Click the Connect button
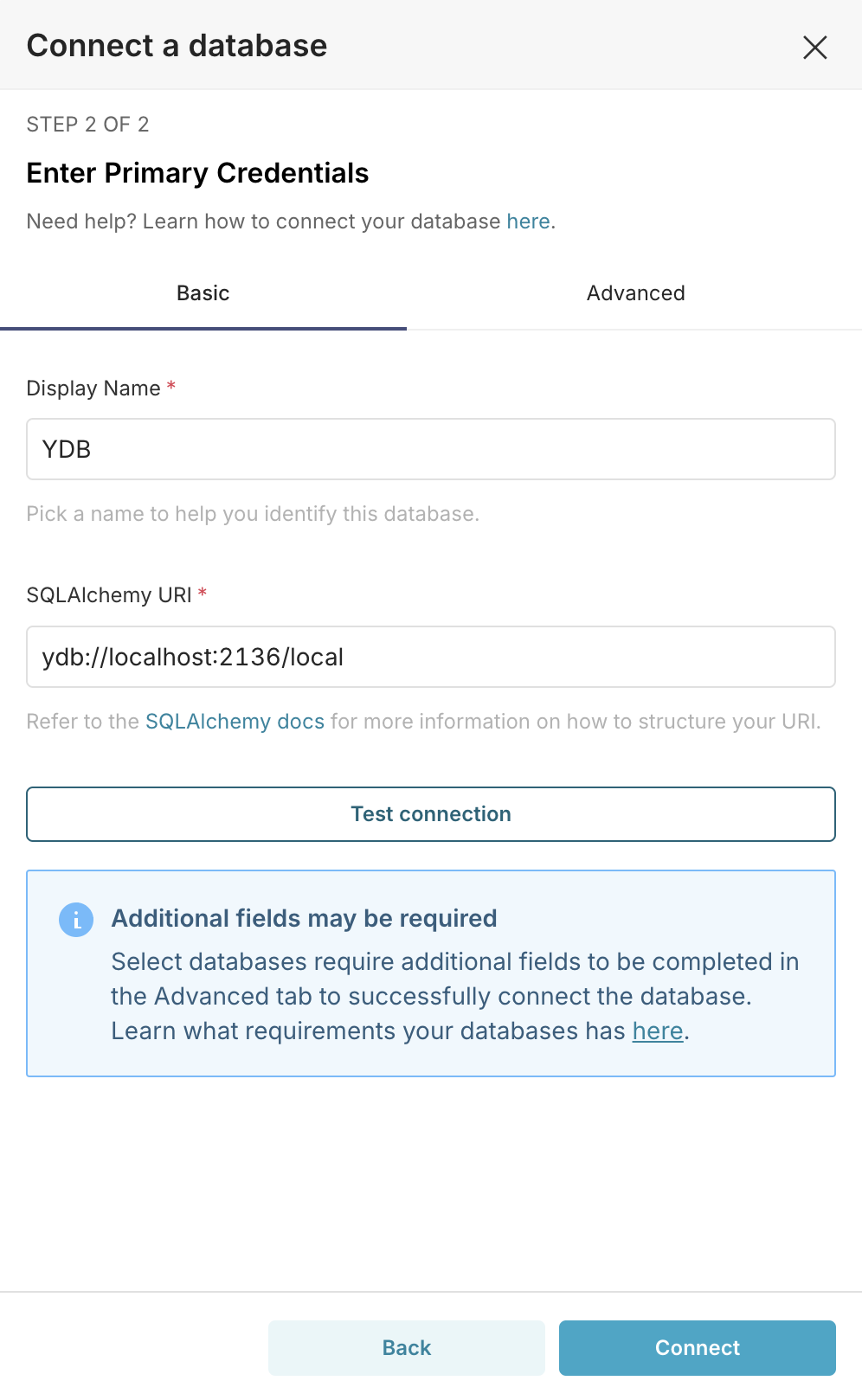 coord(697,1348)
